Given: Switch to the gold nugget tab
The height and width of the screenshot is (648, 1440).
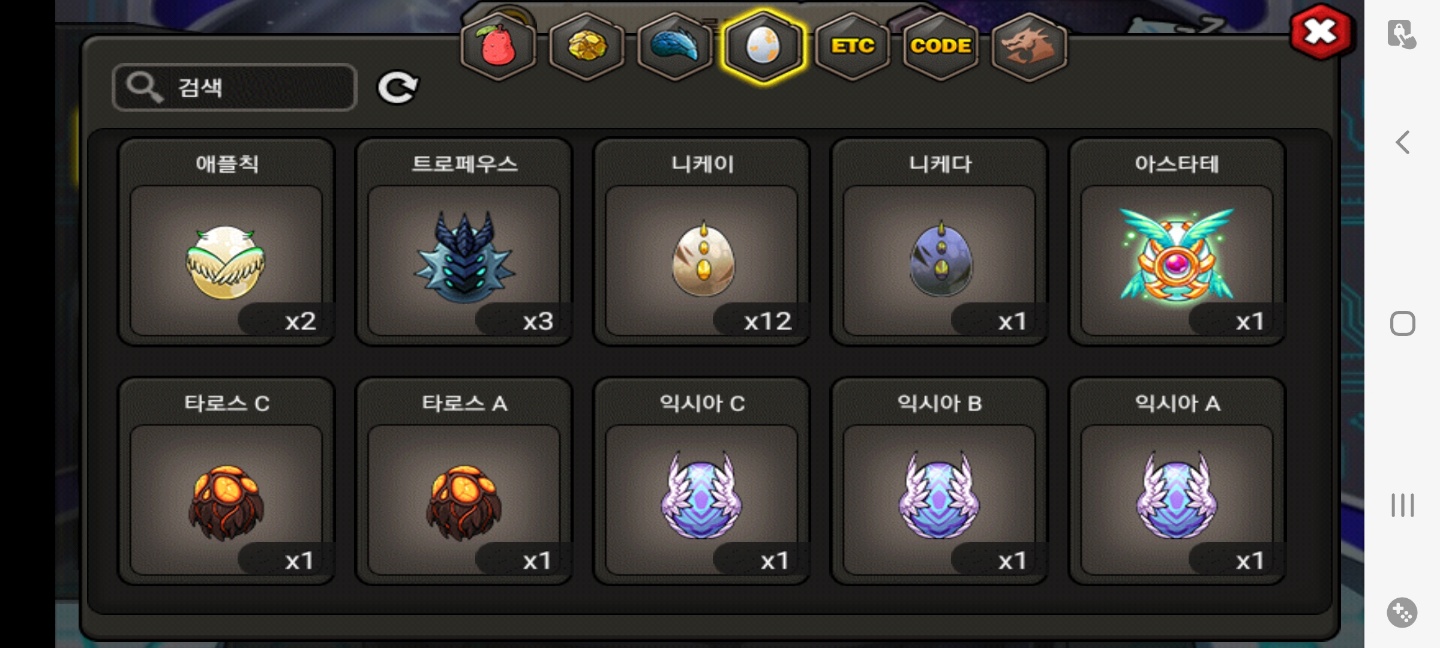Looking at the screenshot, I should (587, 47).
